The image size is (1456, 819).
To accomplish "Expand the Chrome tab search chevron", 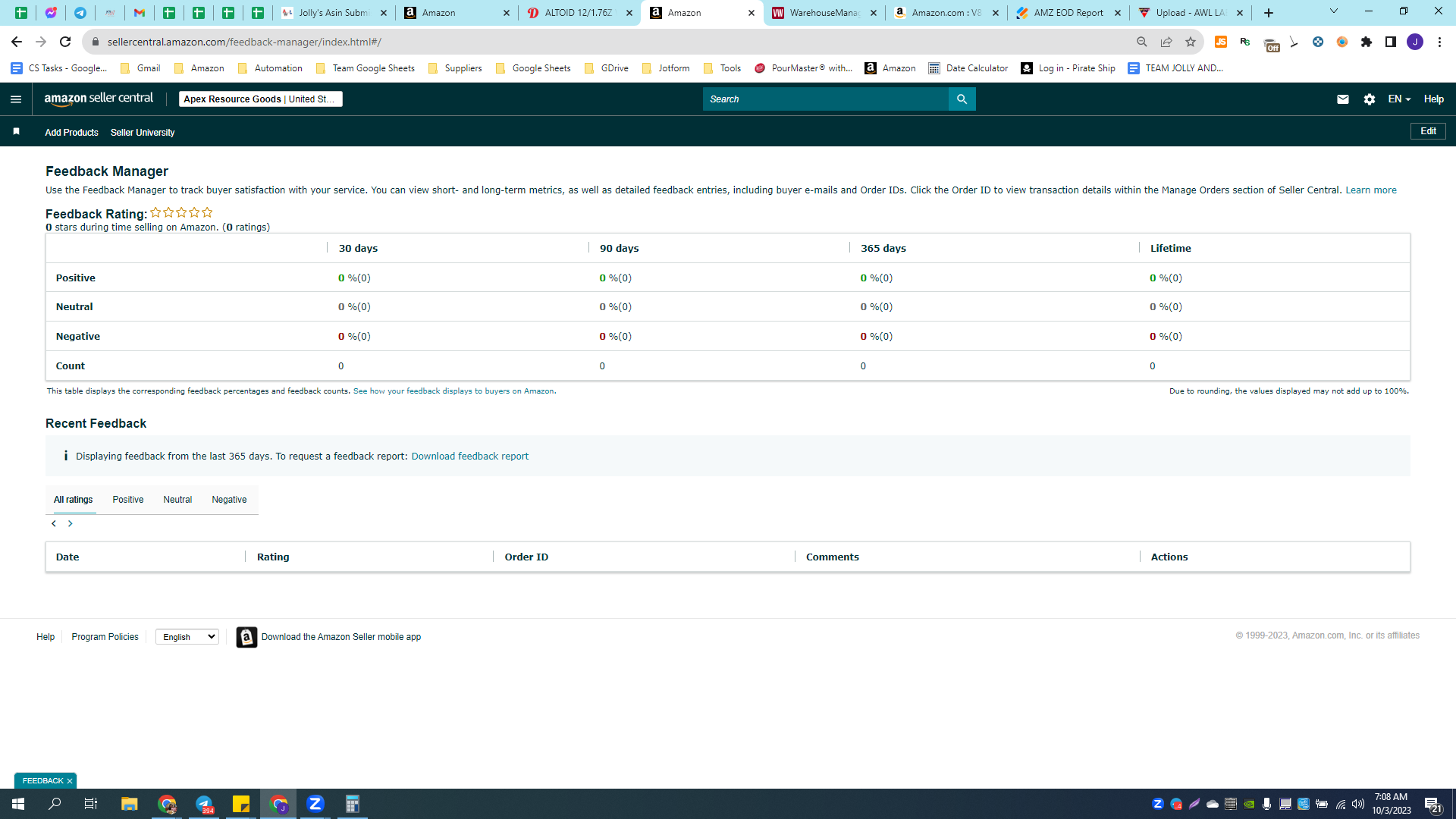I will 1334,11.
